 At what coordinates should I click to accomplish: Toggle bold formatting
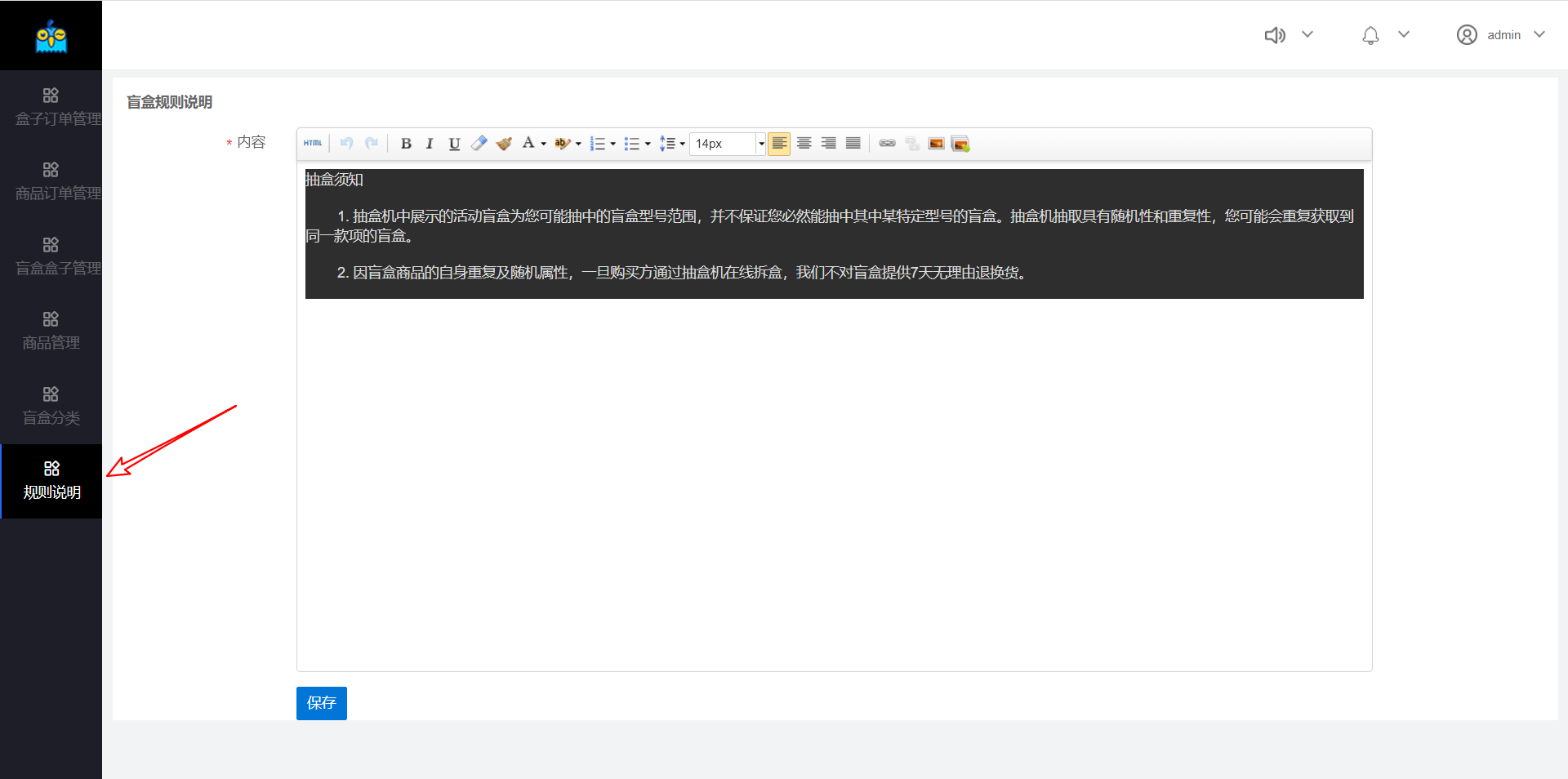click(x=406, y=144)
